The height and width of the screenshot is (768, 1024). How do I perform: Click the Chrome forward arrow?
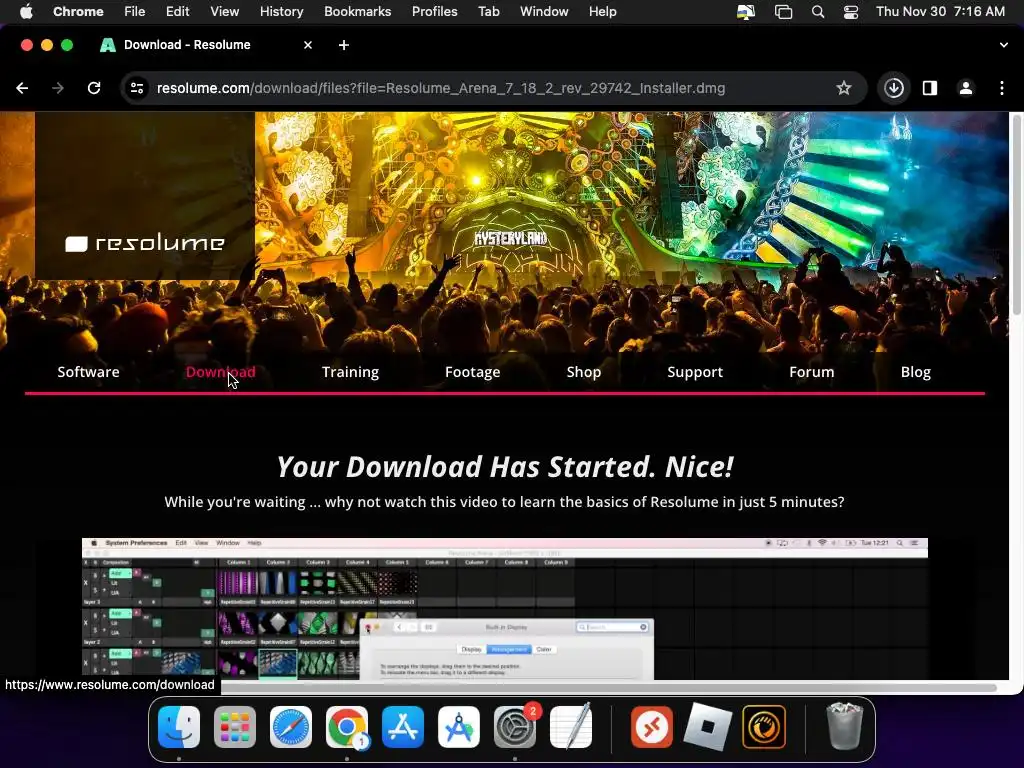[58, 88]
